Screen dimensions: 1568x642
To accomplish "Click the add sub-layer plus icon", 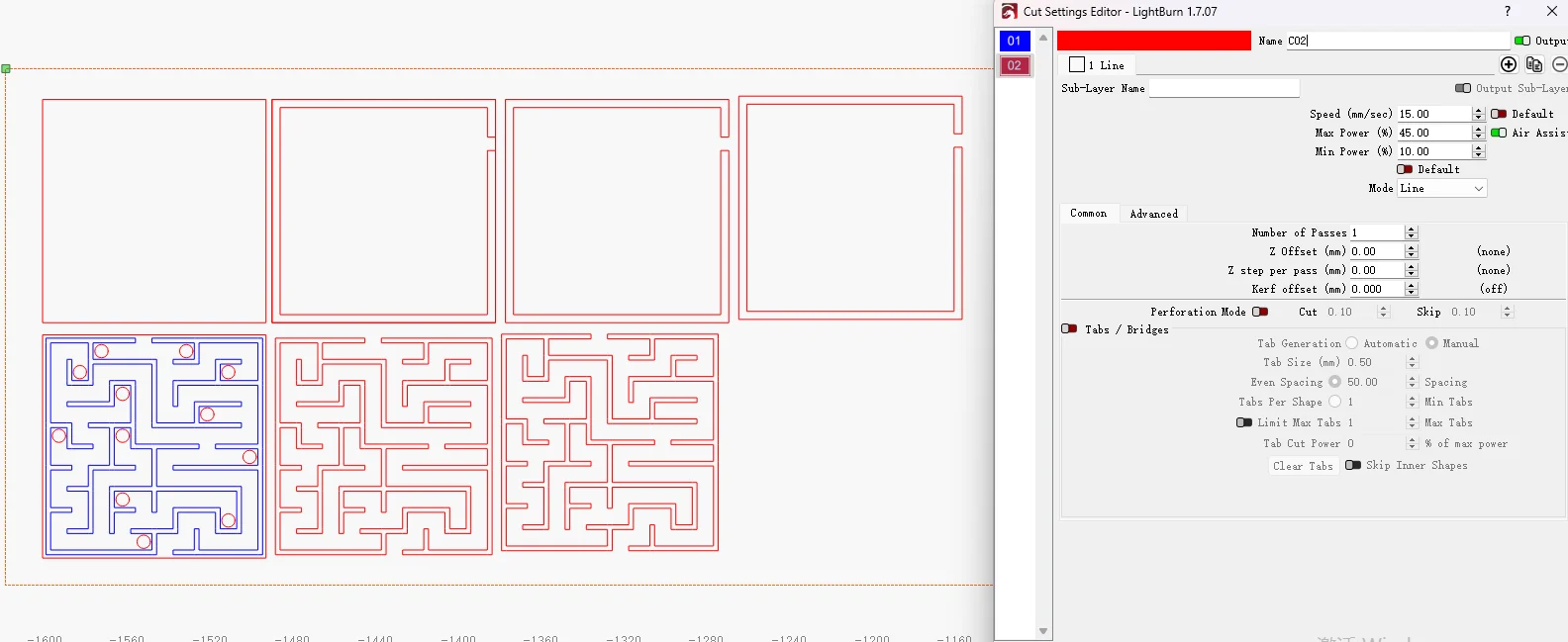I will click(x=1509, y=64).
